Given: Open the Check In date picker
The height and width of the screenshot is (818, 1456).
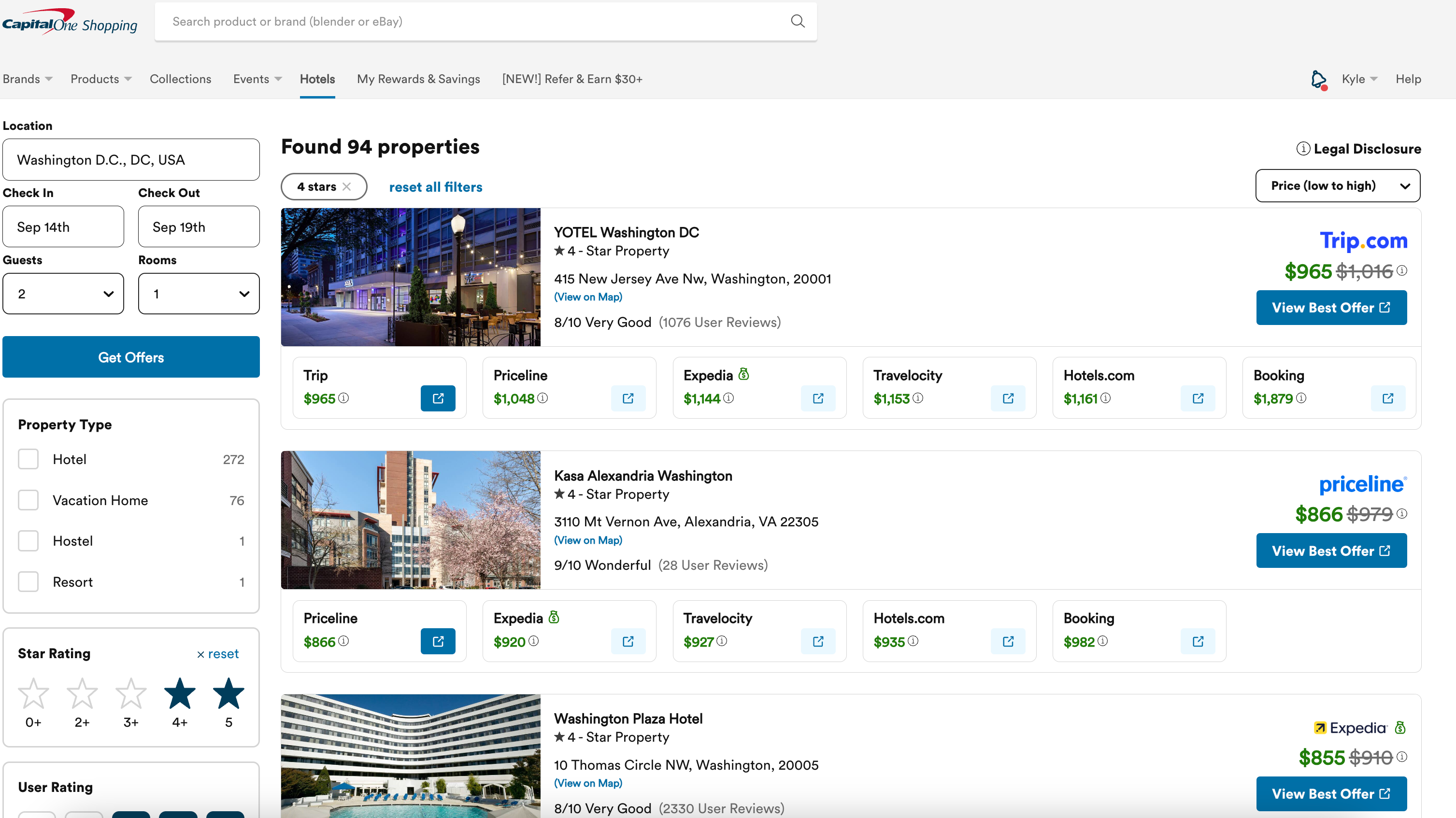Looking at the screenshot, I should click(x=63, y=226).
